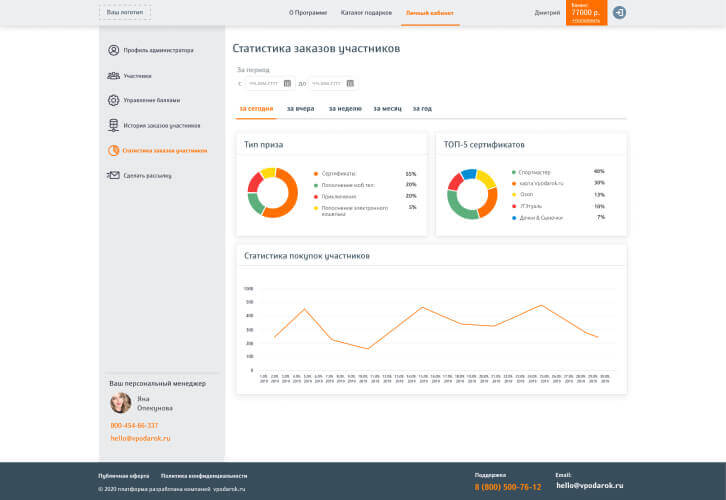Select the 'за сегодня' period tab
The image size is (726, 500).
click(256, 109)
